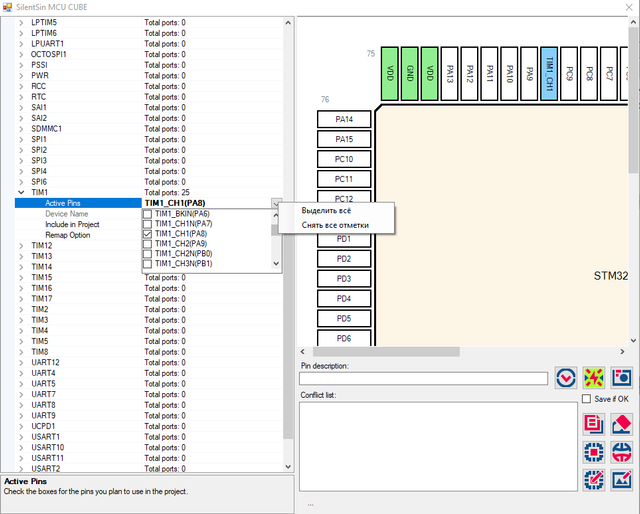Click the chip view vertical scroll down arrow
Screen dimensions: 640x514
tap(633, 340)
